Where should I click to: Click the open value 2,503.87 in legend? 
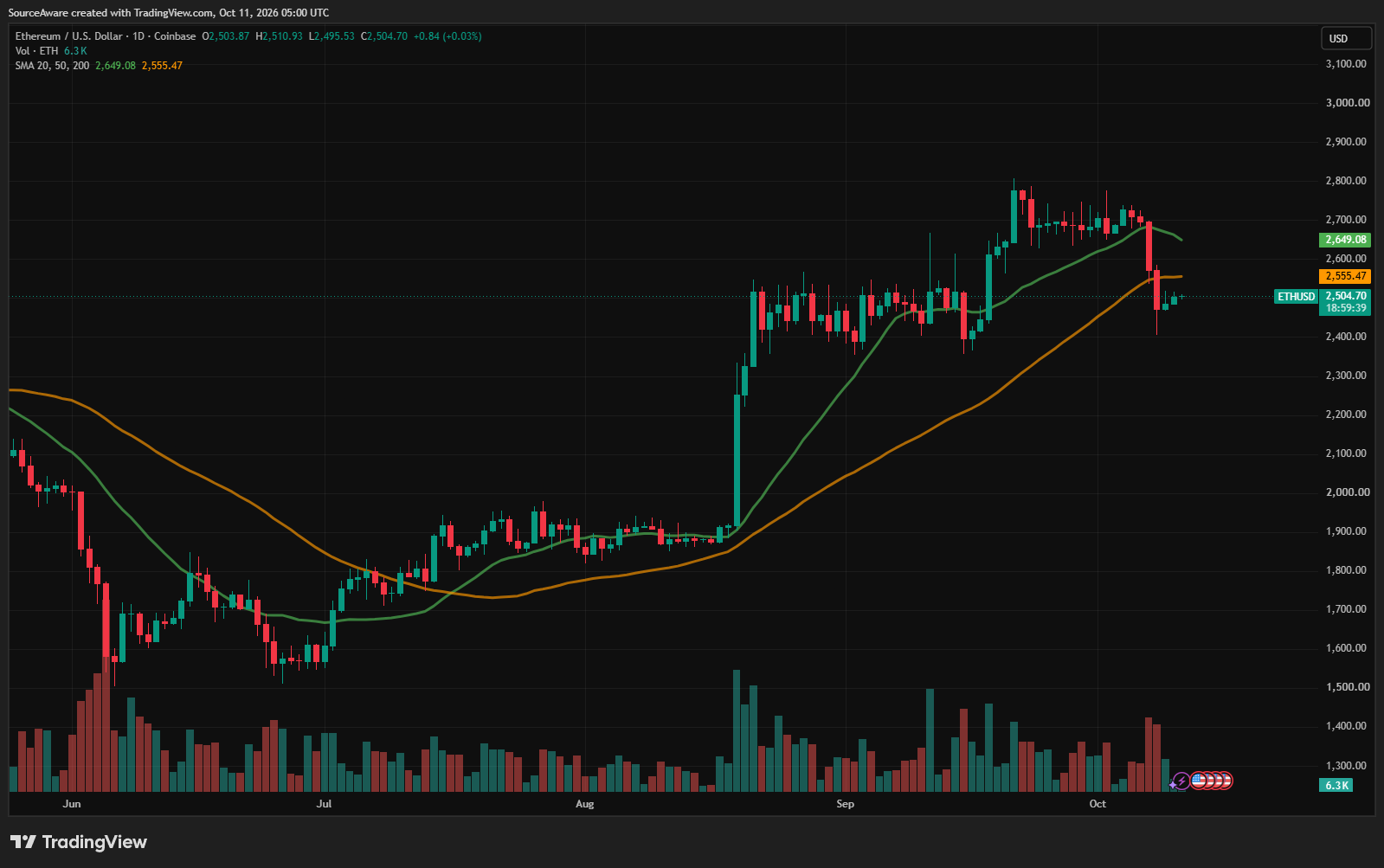(229, 36)
